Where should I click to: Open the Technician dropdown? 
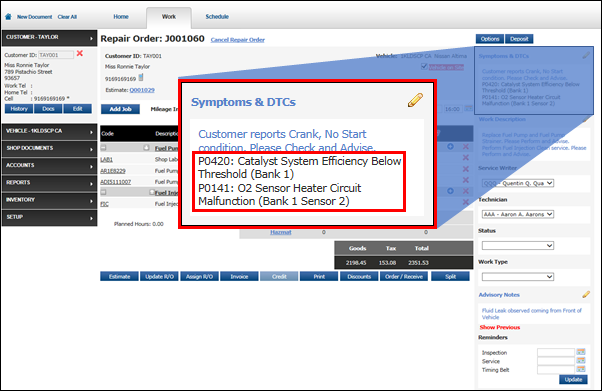(518, 214)
